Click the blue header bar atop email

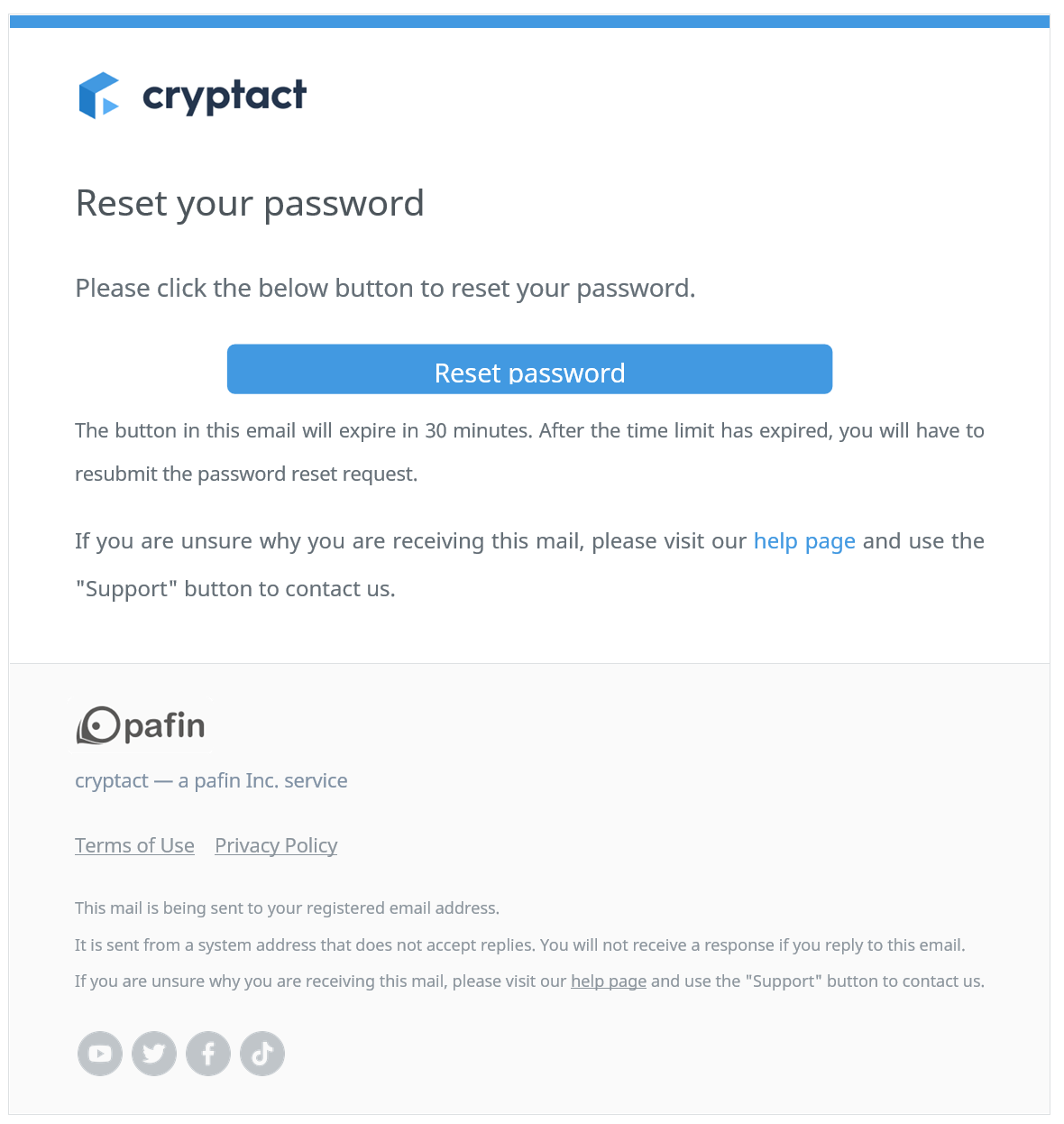click(x=529, y=22)
